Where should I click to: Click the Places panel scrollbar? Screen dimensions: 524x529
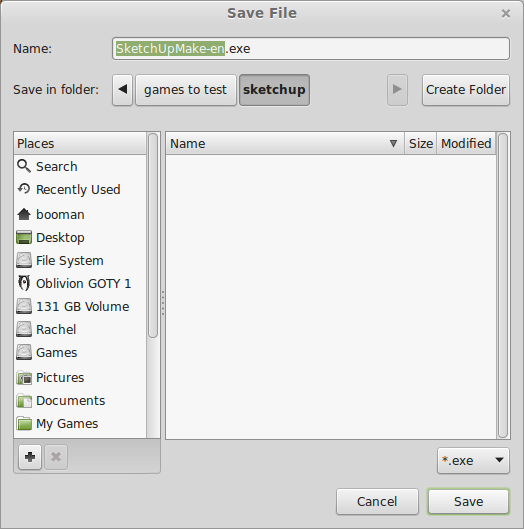click(x=153, y=235)
